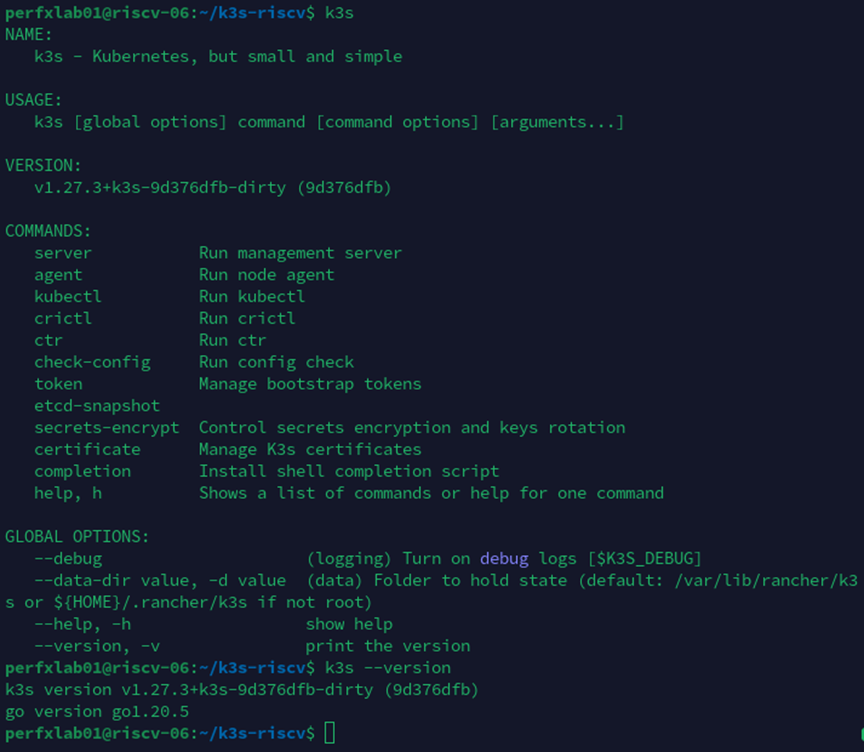
Task: Click the "[$K3S_DEBUG]" environment variable text
Action: pos(644,558)
